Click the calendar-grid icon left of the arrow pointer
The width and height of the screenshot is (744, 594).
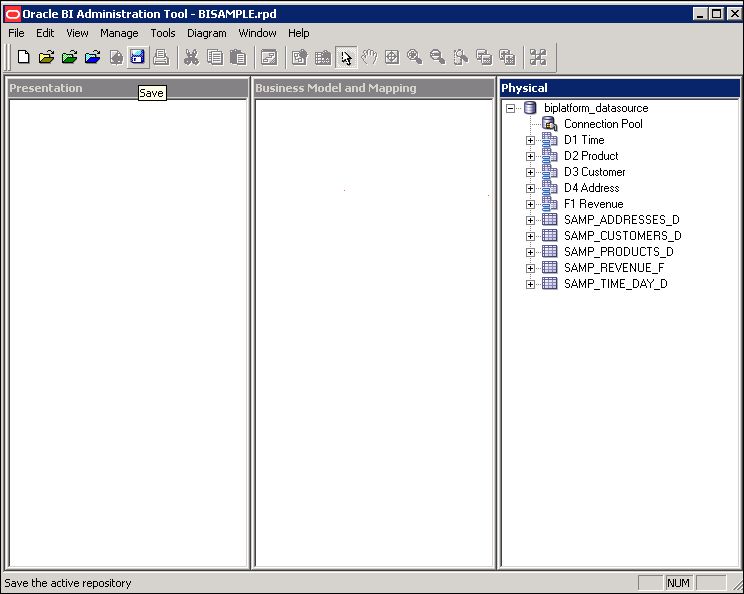pos(323,57)
